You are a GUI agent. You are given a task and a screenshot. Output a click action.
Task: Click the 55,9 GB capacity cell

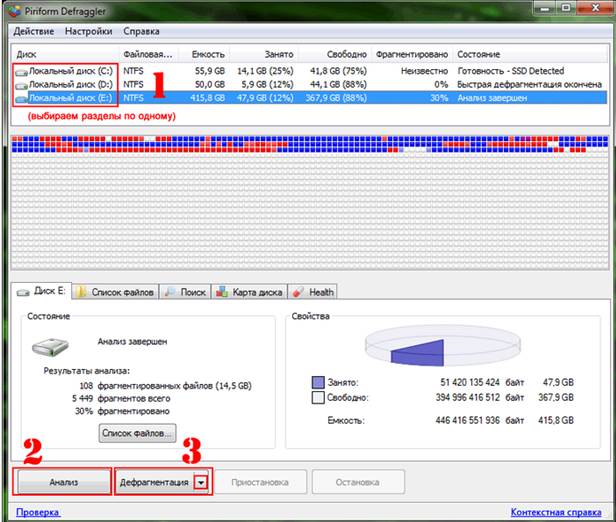210,71
